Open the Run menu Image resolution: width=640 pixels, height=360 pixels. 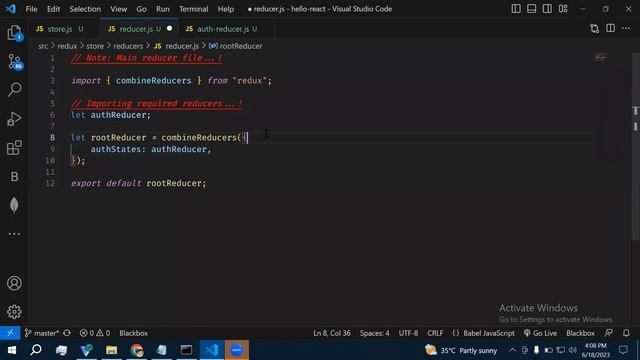pyautogui.click(x=162, y=9)
